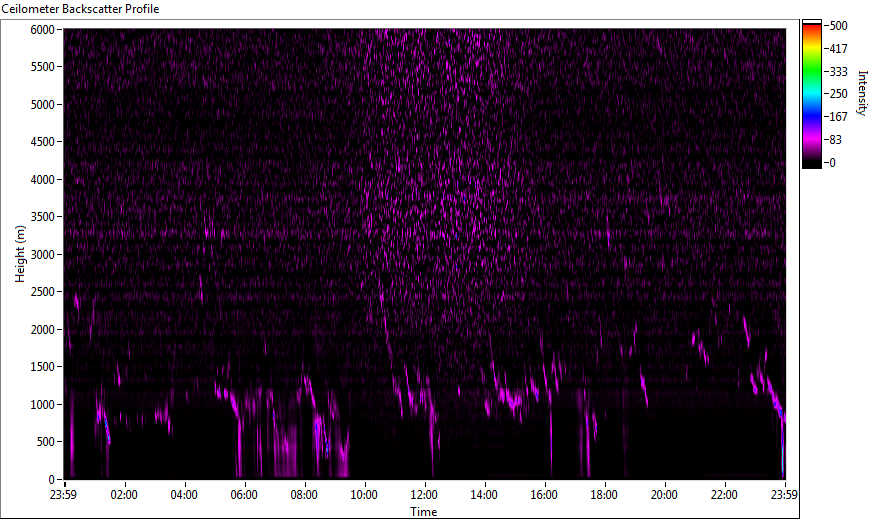The image size is (872, 519).
Task: Click the 2500 height axis value
Action: click(42, 292)
